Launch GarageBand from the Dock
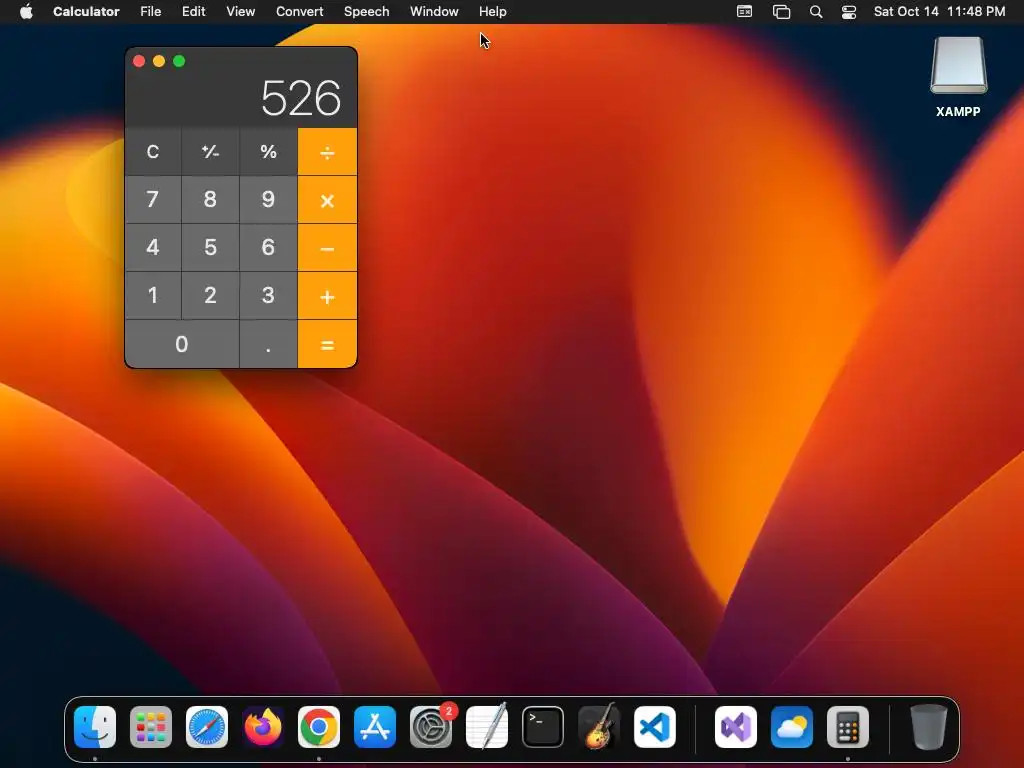1024x768 pixels. point(599,727)
